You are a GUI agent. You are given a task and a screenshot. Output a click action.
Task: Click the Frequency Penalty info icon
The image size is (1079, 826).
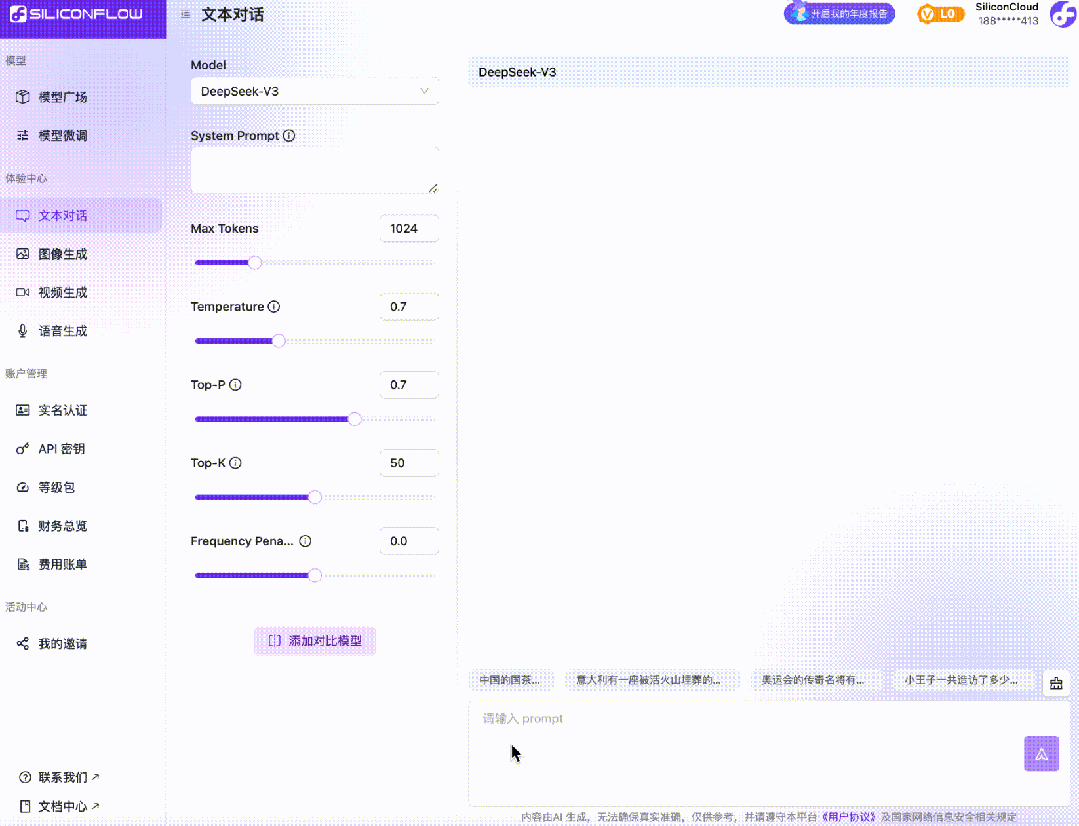point(305,541)
